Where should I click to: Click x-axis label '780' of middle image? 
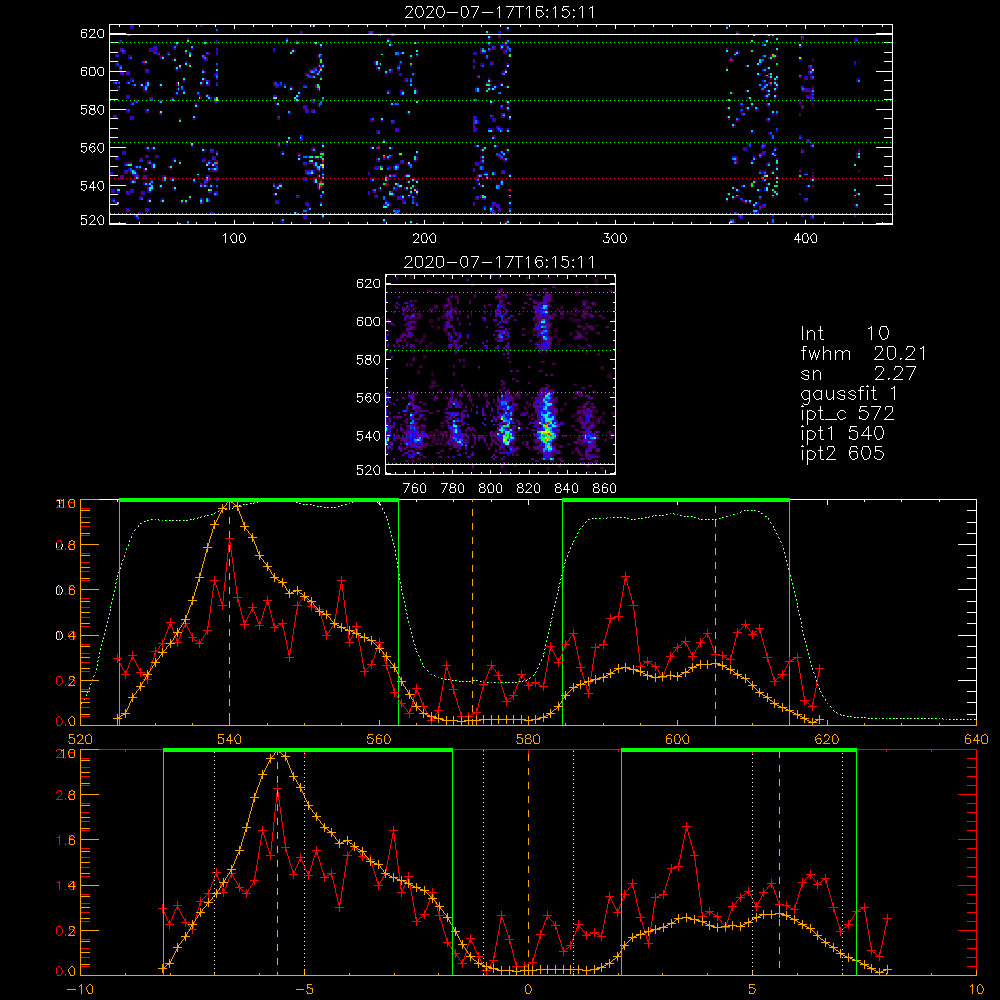pos(453,489)
